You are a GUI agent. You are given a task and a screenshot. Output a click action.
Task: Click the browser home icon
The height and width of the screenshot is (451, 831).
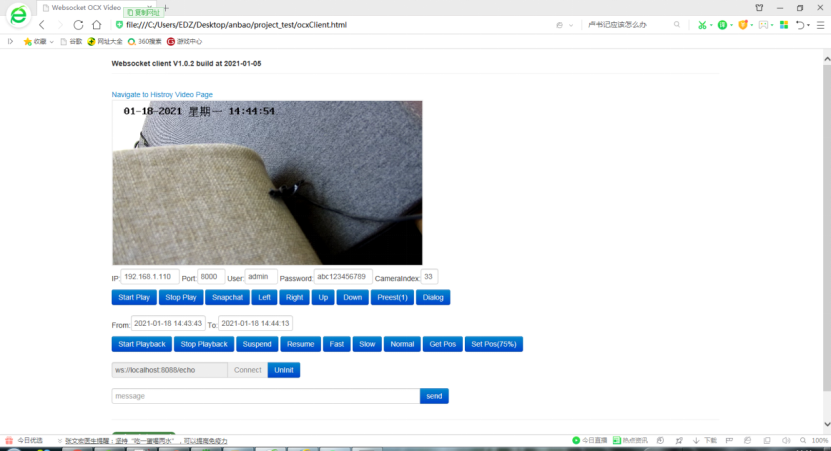pos(96,25)
